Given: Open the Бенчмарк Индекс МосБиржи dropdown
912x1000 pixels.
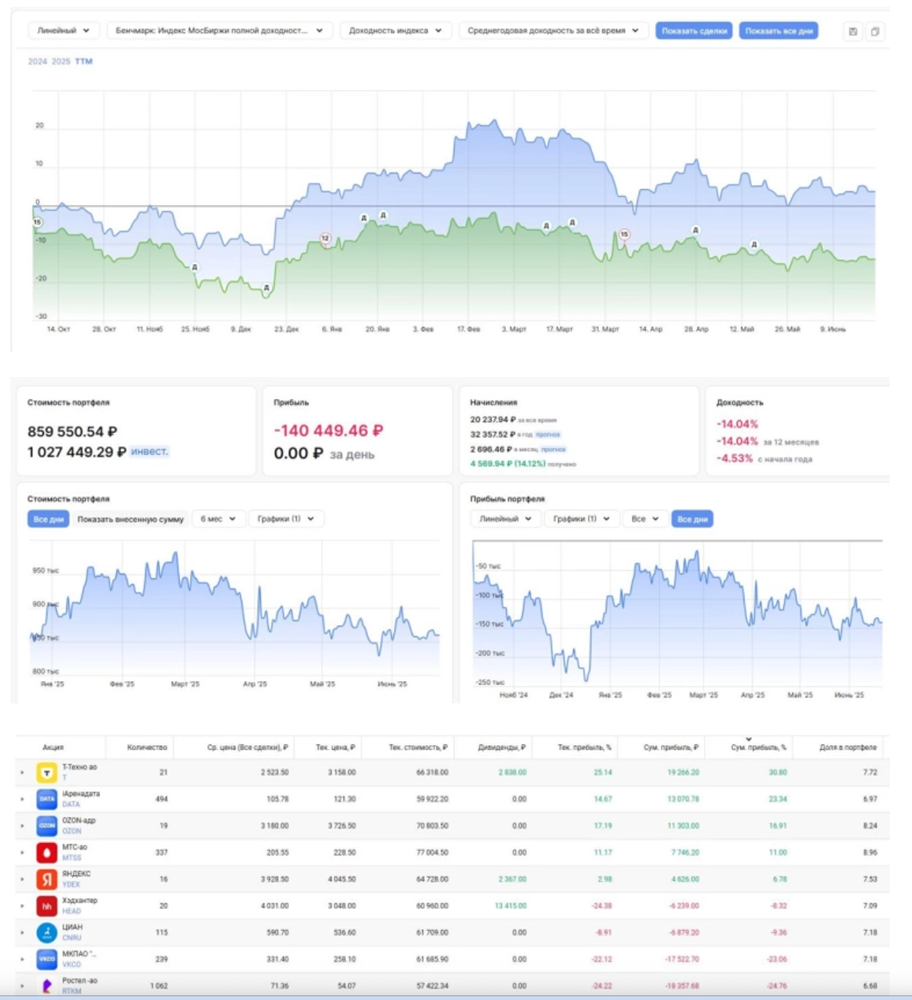Looking at the screenshot, I should point(219,31).
